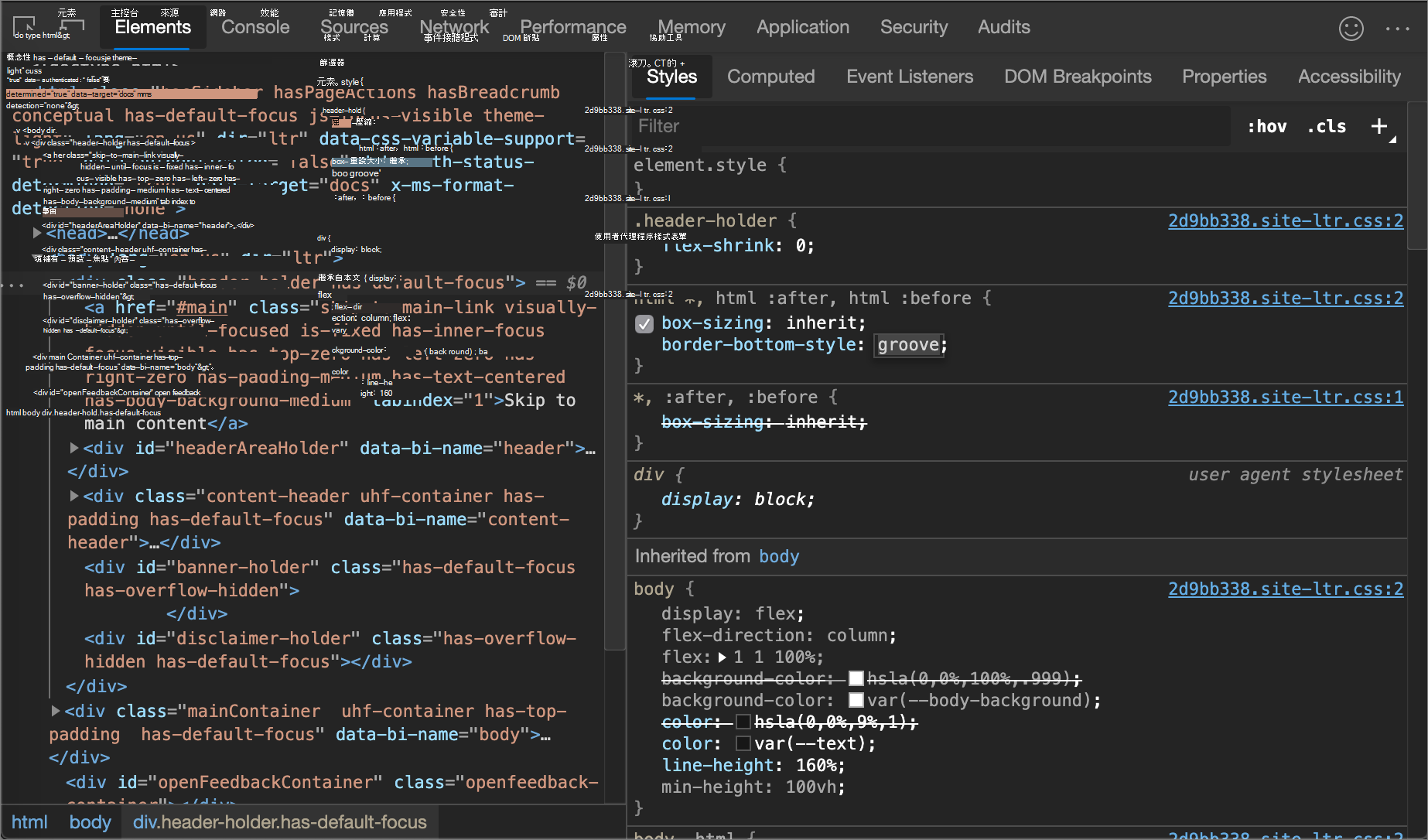Open color swatch for struck-out hsla background-color
The height and width of the screenshot is (840, 1428).
pos(856,678)
